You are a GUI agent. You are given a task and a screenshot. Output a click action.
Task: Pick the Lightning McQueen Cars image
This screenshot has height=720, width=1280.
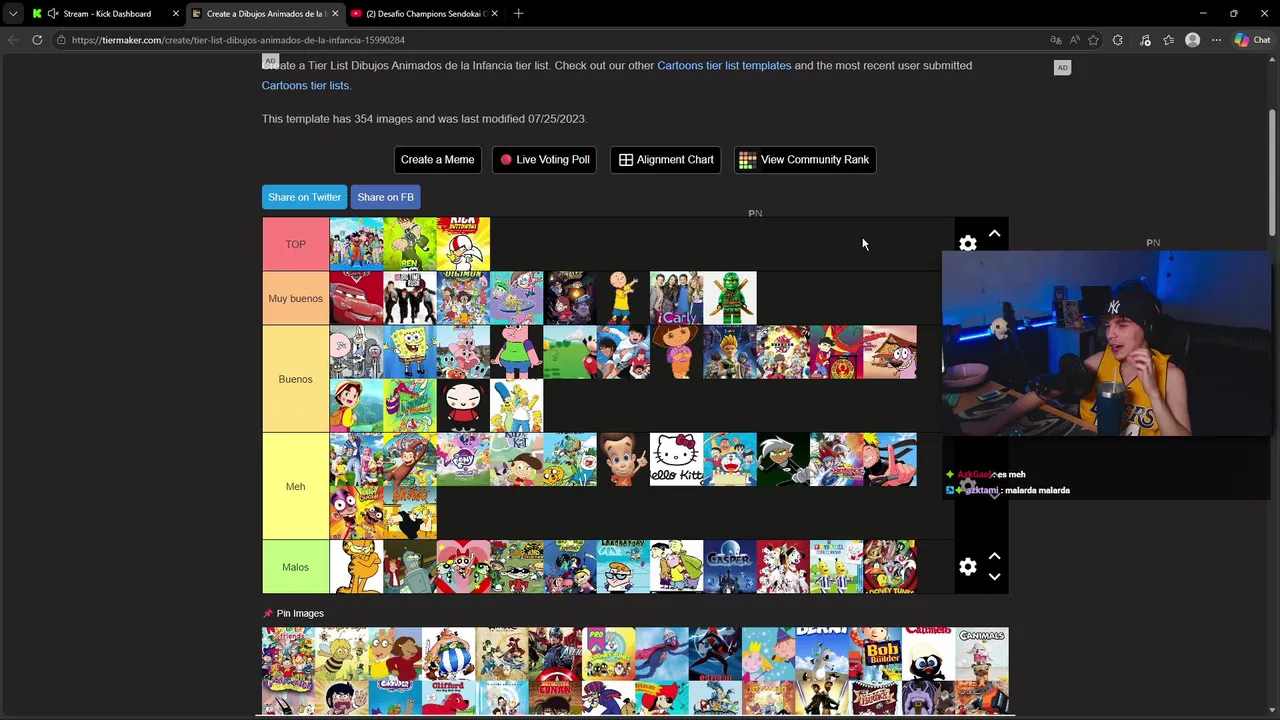click(357, 298)
